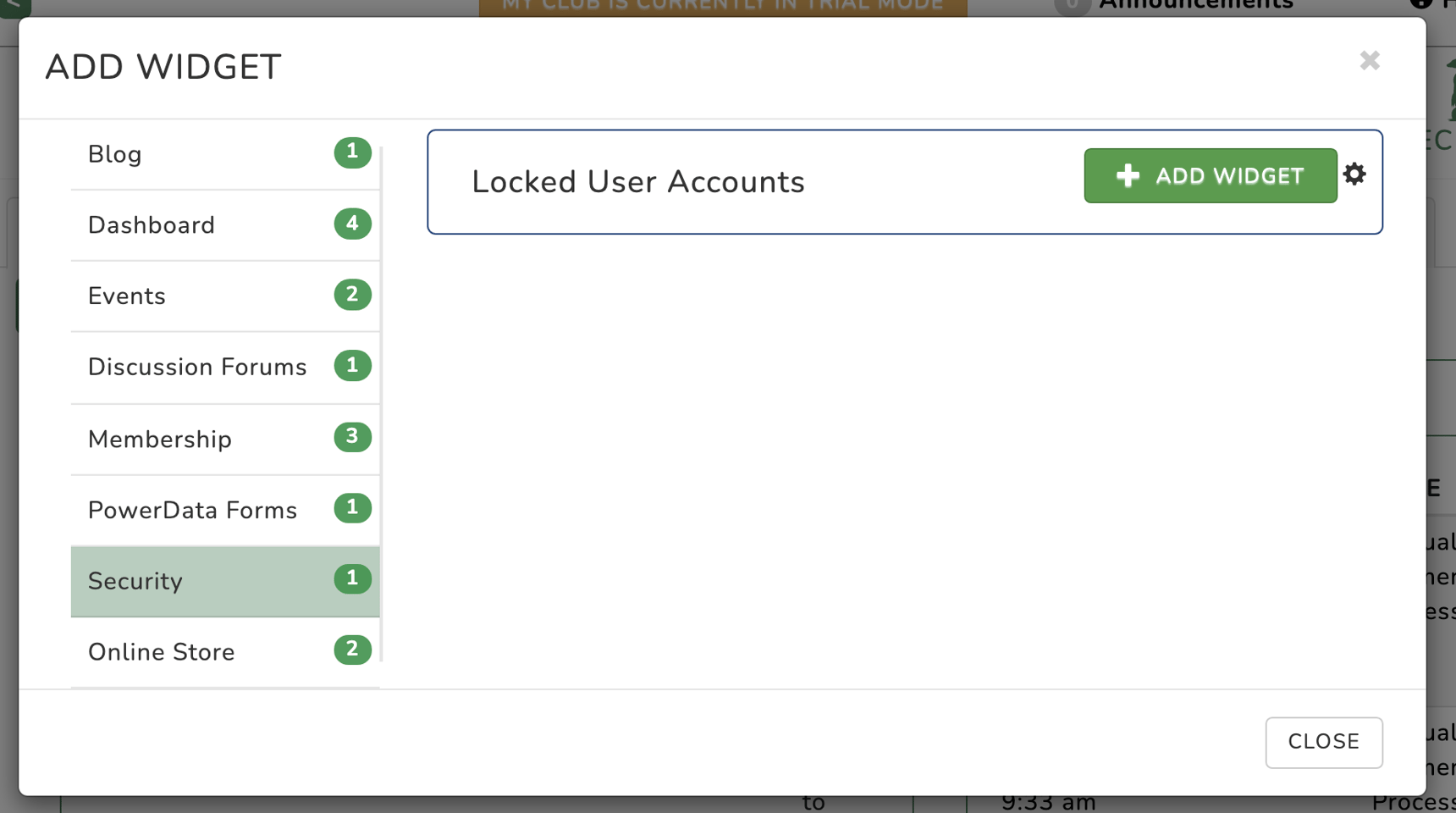The width and height of the screenshot is (1456, 813).
Task: Click the CLOSE button at bottom right
Action: click(x=1323, y=743)
